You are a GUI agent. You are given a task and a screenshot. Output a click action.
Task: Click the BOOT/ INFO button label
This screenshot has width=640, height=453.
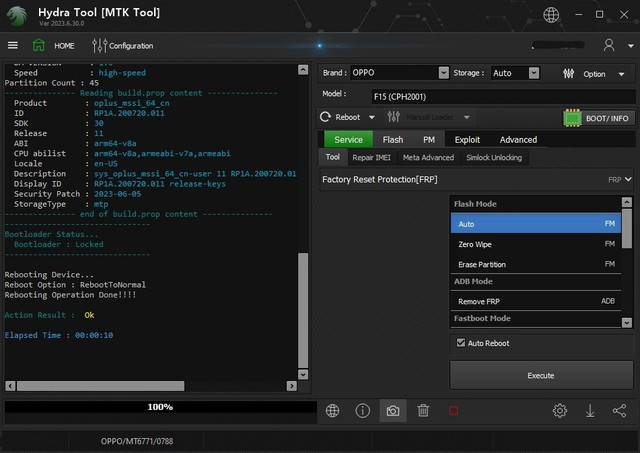point(607,118)
